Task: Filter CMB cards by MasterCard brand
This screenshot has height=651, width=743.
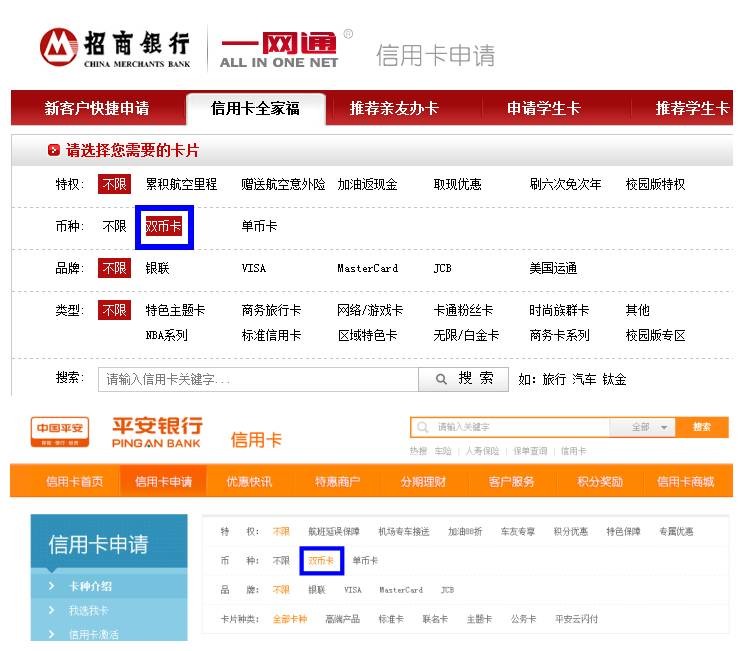Action: click(x=367, y=269)
